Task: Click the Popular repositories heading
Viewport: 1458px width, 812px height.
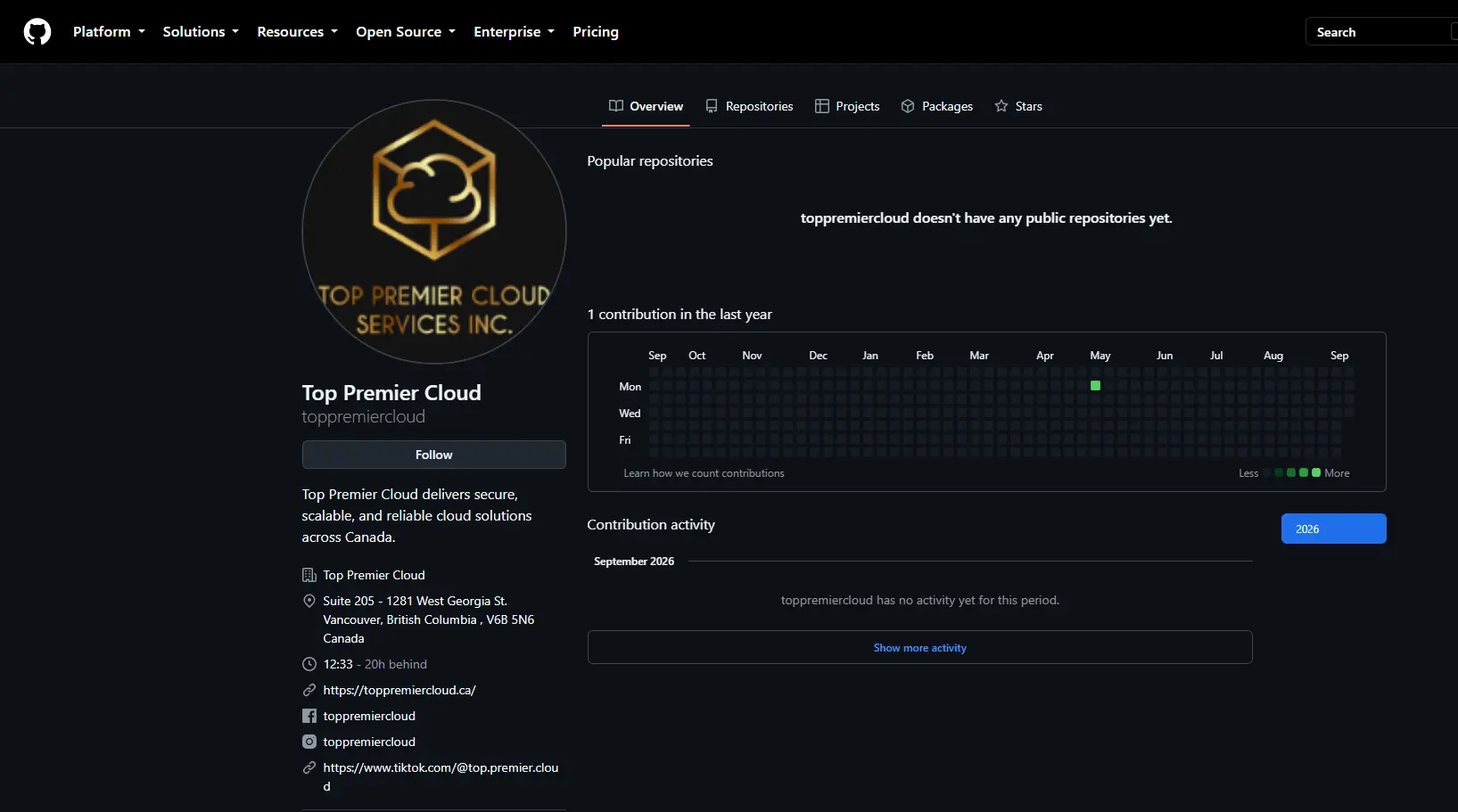Action: (x=650, y=161)
